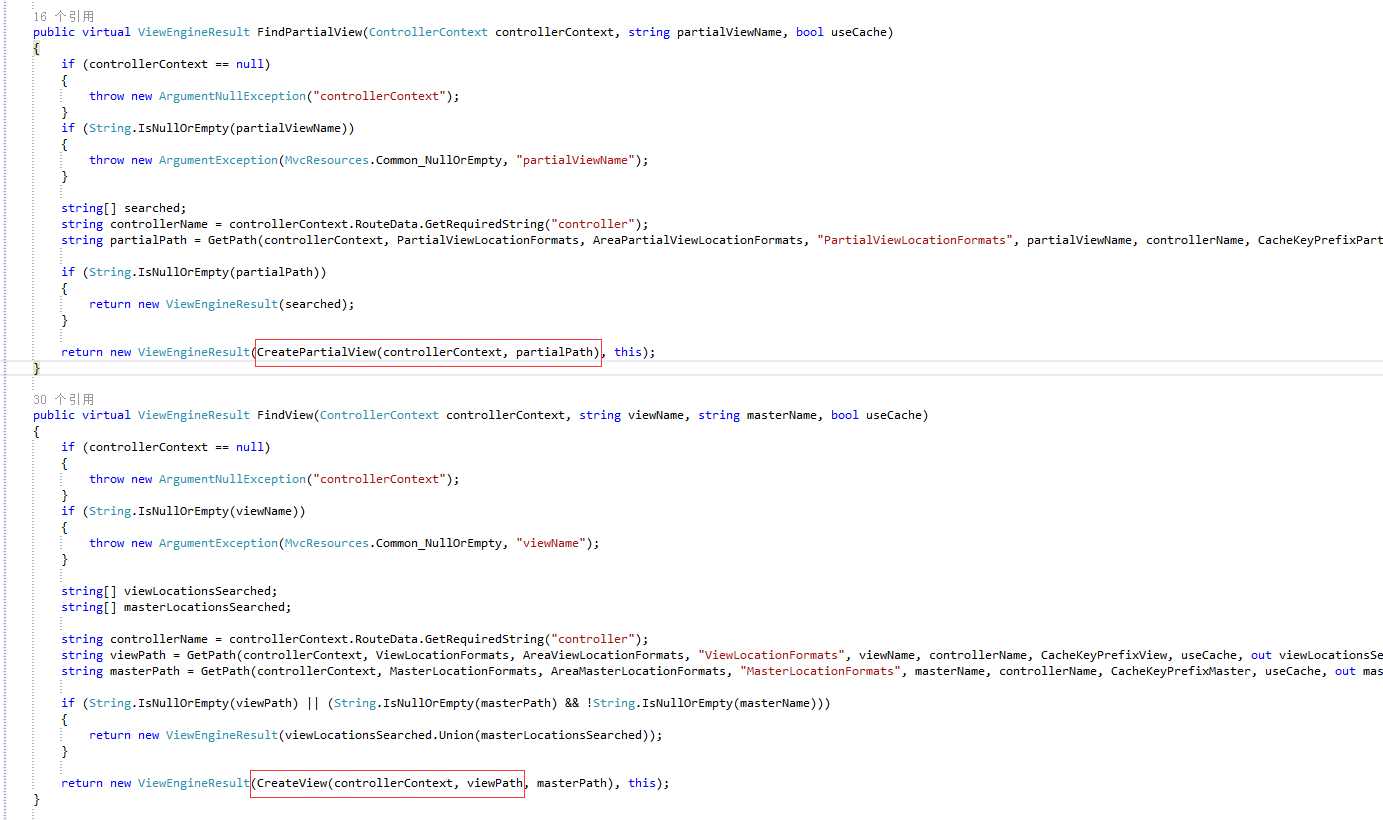Click the FindPartialView method name in its signature
Viewport: 1383px width, 820px height.
point(310,32)
